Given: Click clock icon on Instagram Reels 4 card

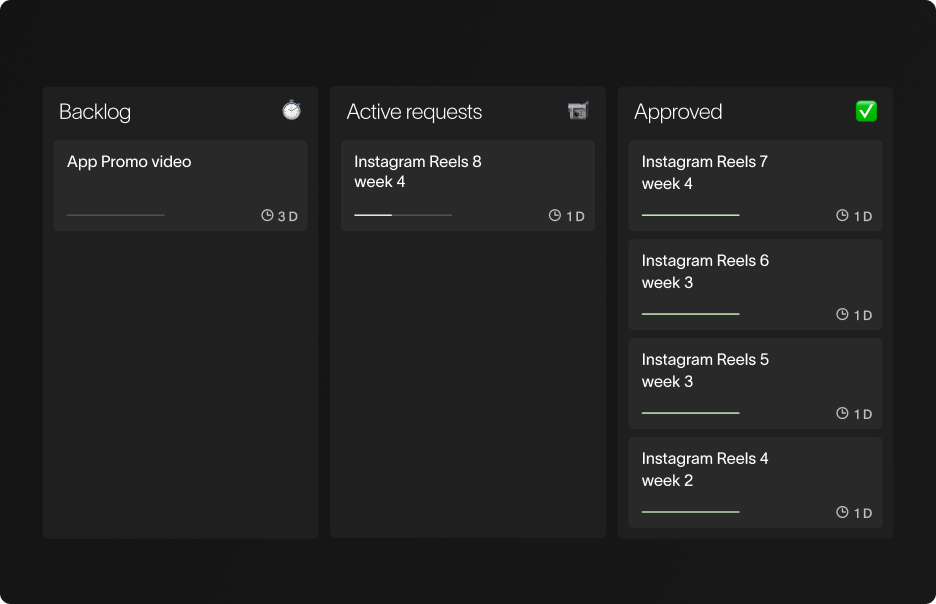Looking at the screenshot, I should pos(842,512).
